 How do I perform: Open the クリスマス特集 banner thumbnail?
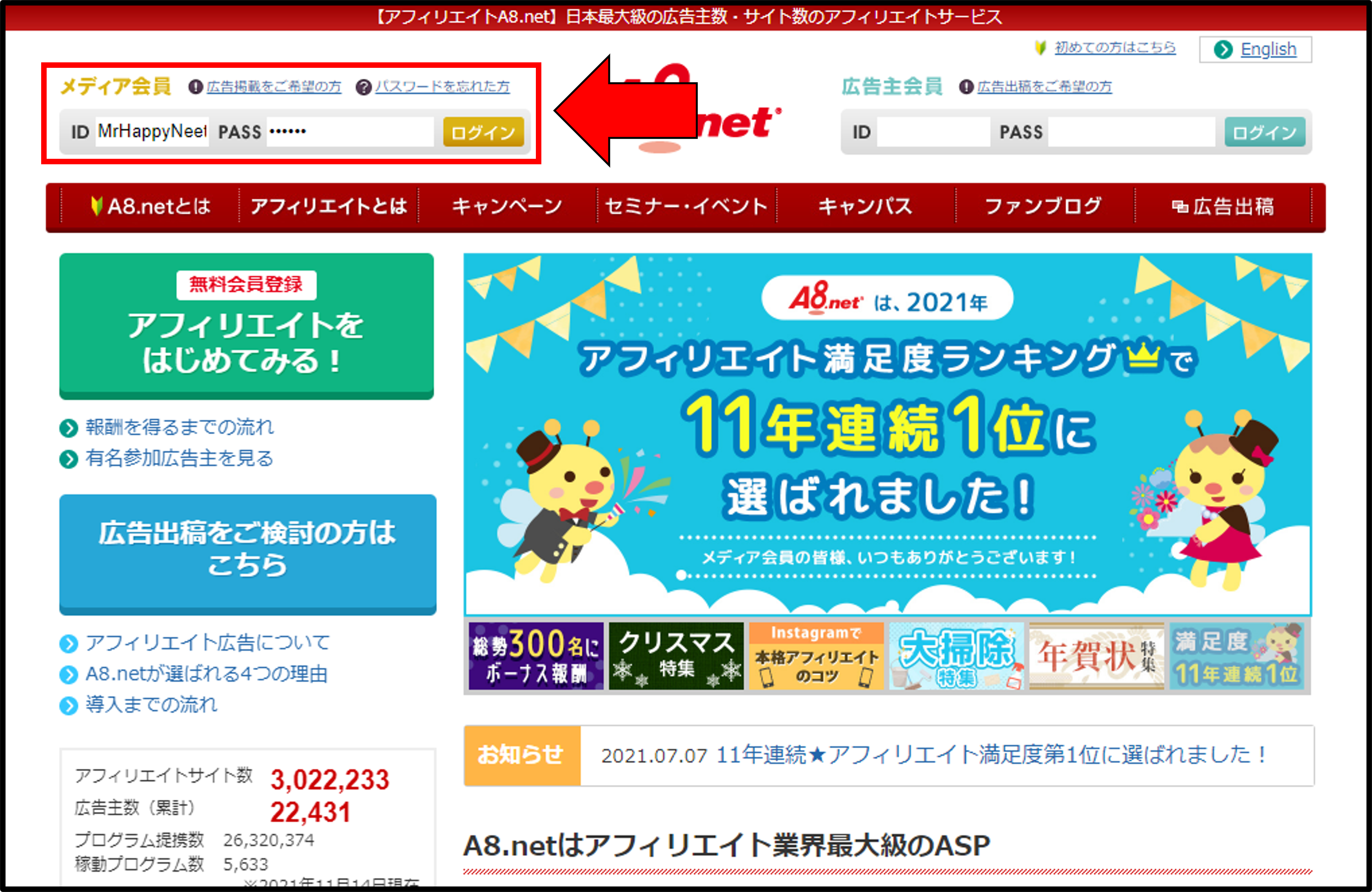pyautogui.click(x=676, y=656)
